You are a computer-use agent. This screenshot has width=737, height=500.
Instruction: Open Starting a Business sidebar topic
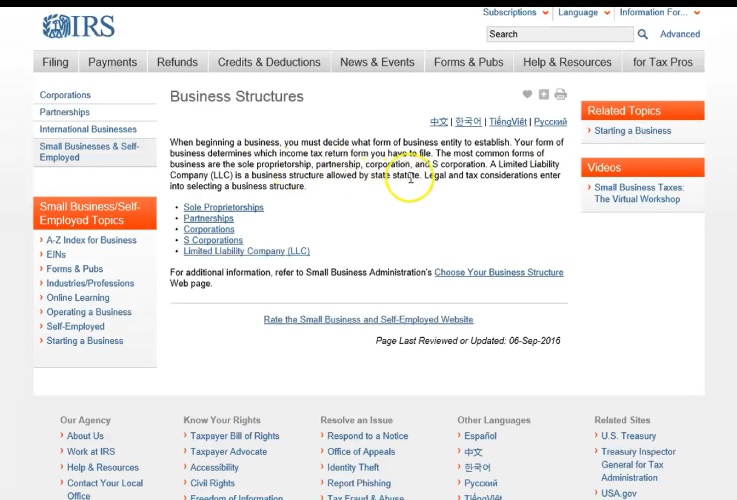[85, 341]
